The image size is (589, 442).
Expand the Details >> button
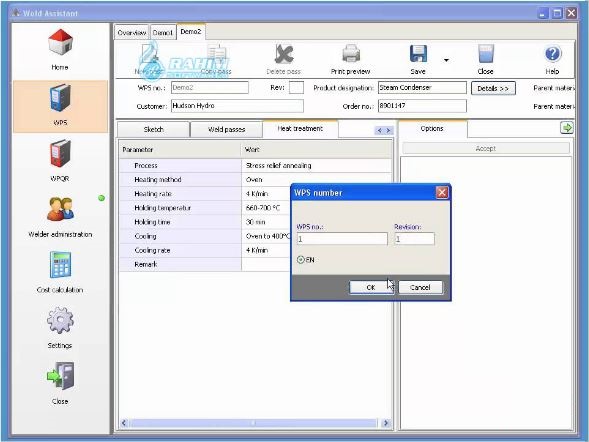[x=493, y=88]
